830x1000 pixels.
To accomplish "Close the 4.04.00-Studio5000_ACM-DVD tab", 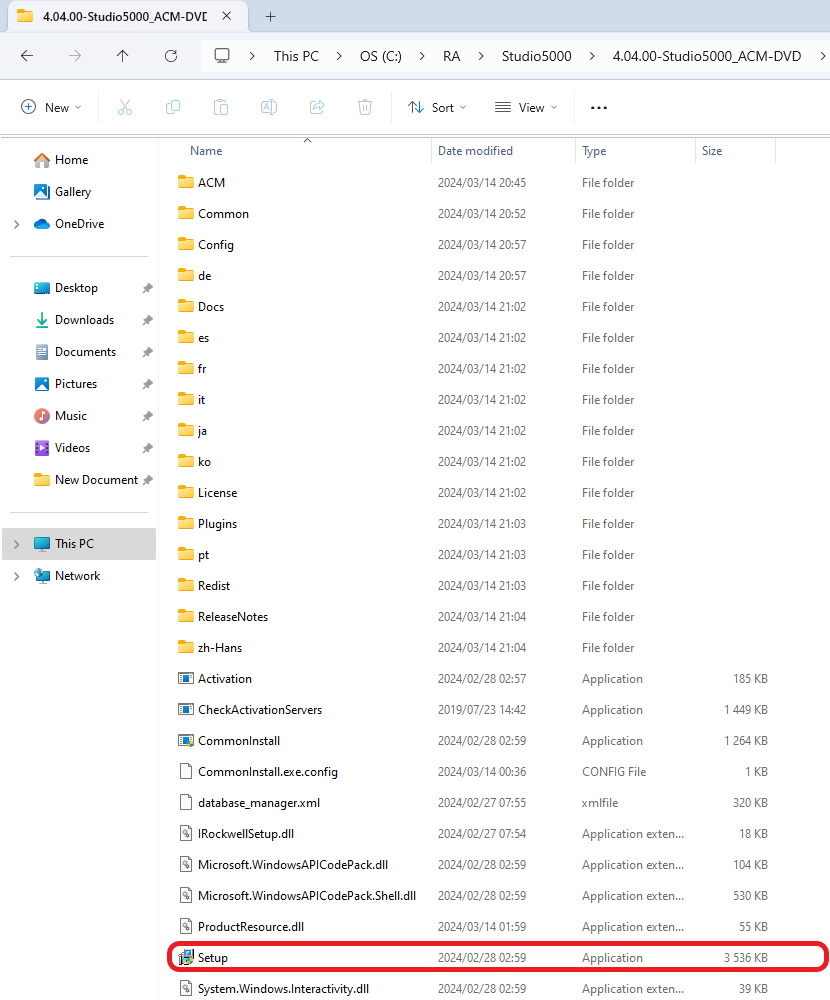I will 226,16.
